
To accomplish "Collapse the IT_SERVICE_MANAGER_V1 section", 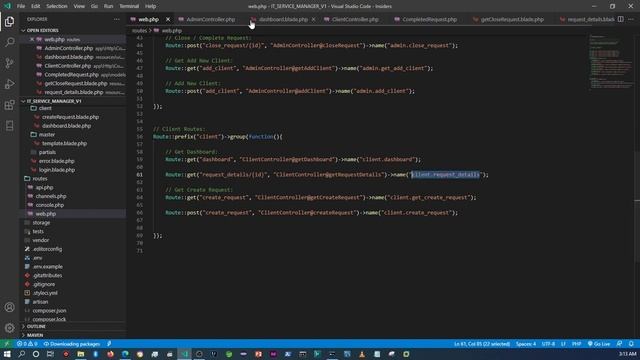I will click(54, 101).
